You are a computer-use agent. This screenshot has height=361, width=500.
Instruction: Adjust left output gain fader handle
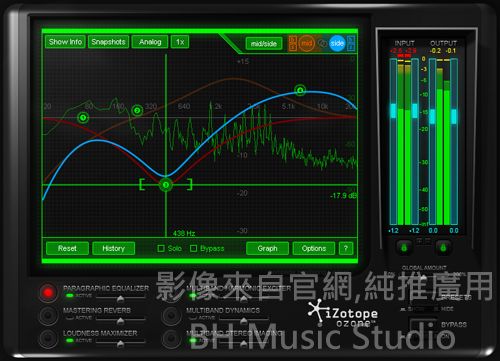(x=432, y=117)
